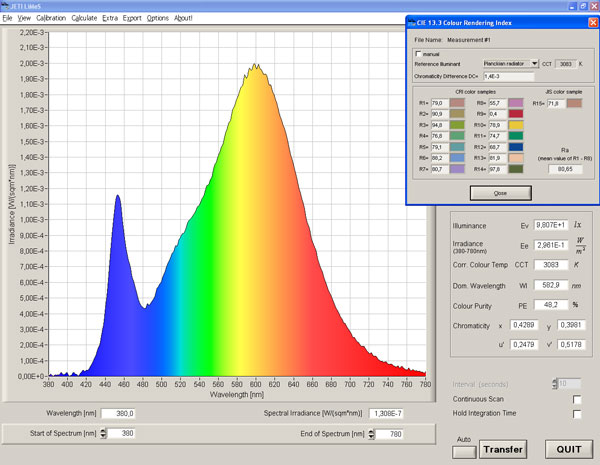Open the Options menu
Viewport: 600px width, 465px height.
click(158, 18)
